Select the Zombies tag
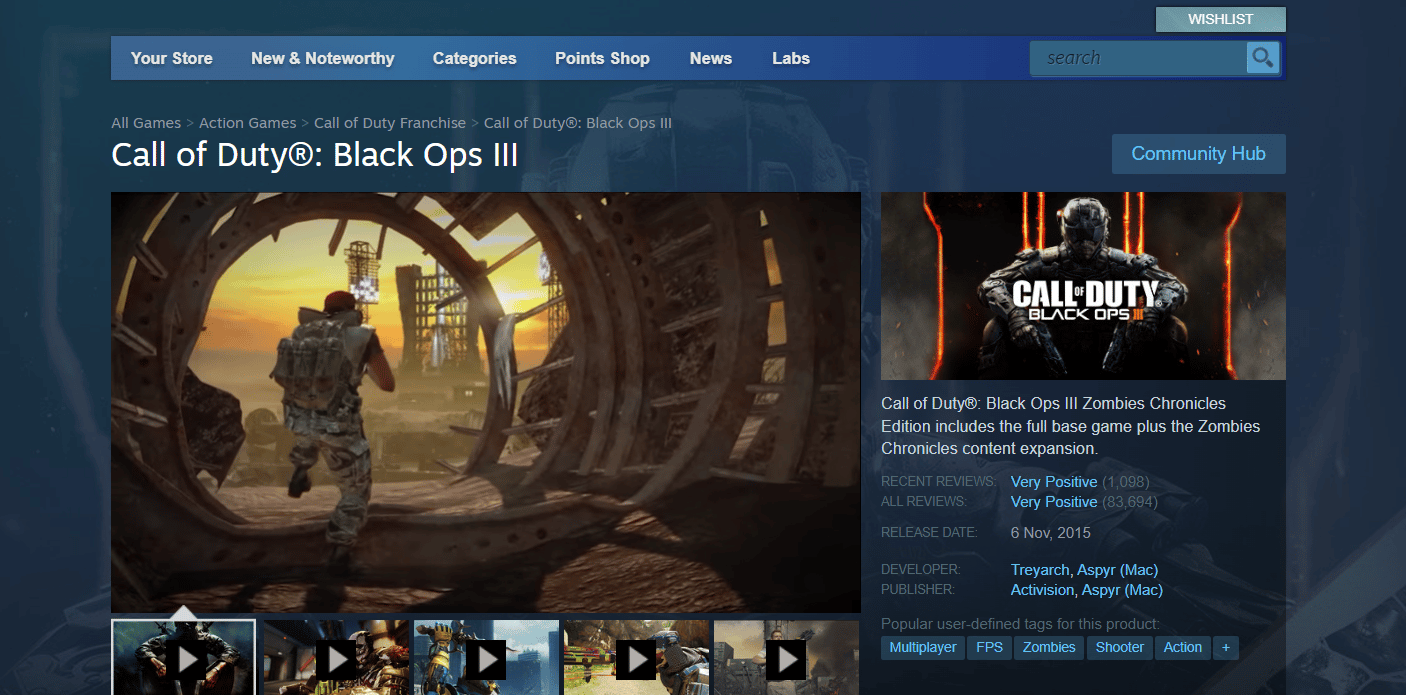 click(x=1049, y=647)
